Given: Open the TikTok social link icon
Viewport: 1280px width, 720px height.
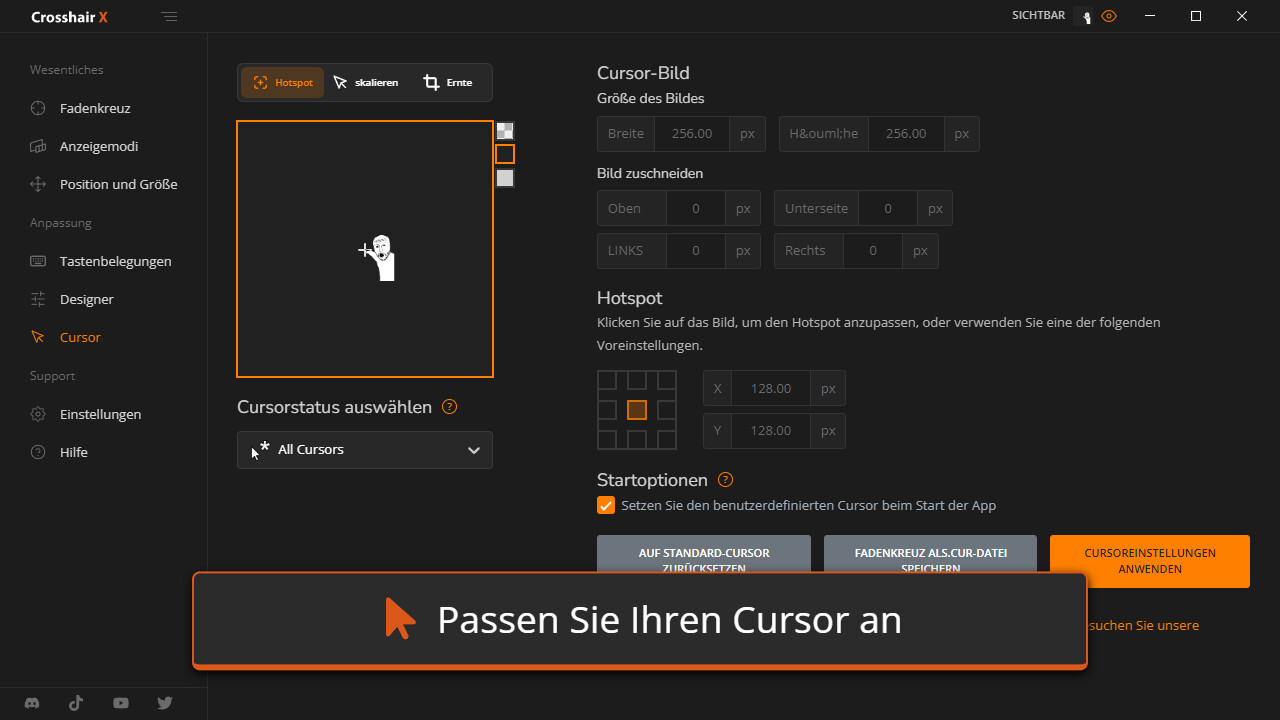Looking at the screenshot, I should point(76,703).
